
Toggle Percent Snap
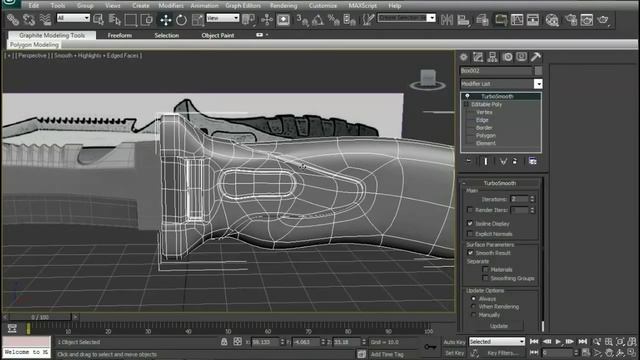click(x=333, y=19)
